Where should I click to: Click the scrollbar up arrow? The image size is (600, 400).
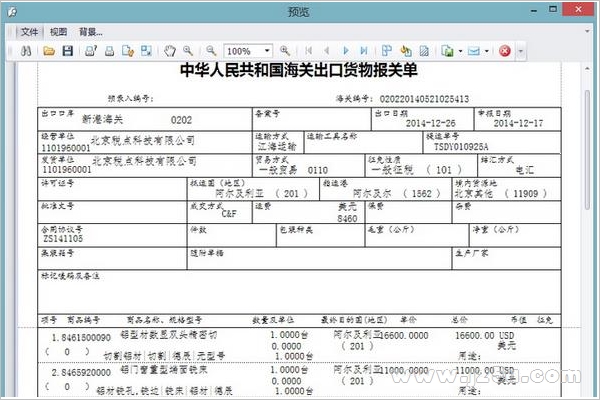[587, 69]
